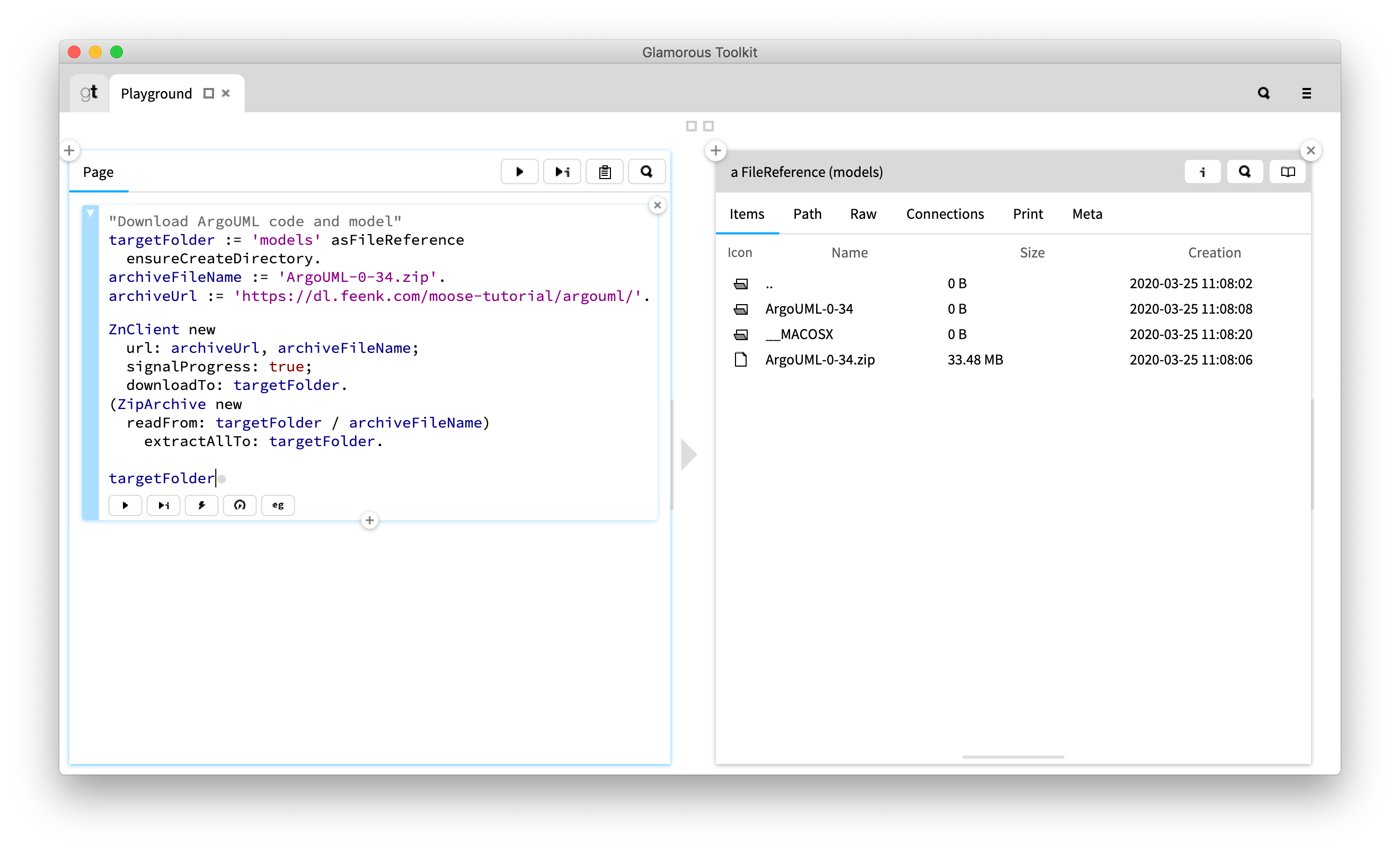Run the page with the play icon
Screen dimensions: 1400x853
(519, 172)
